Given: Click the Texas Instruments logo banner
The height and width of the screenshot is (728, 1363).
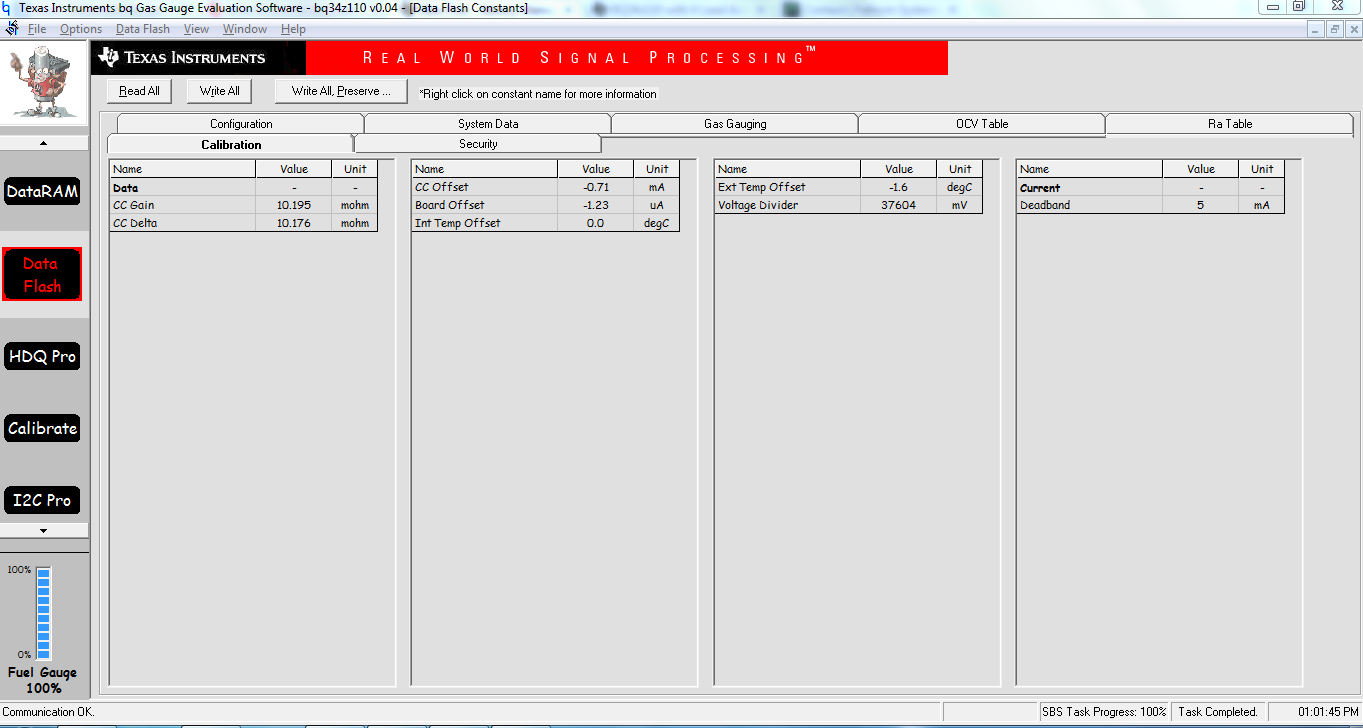Looking at the screenshot, I should tap(198, 57).
